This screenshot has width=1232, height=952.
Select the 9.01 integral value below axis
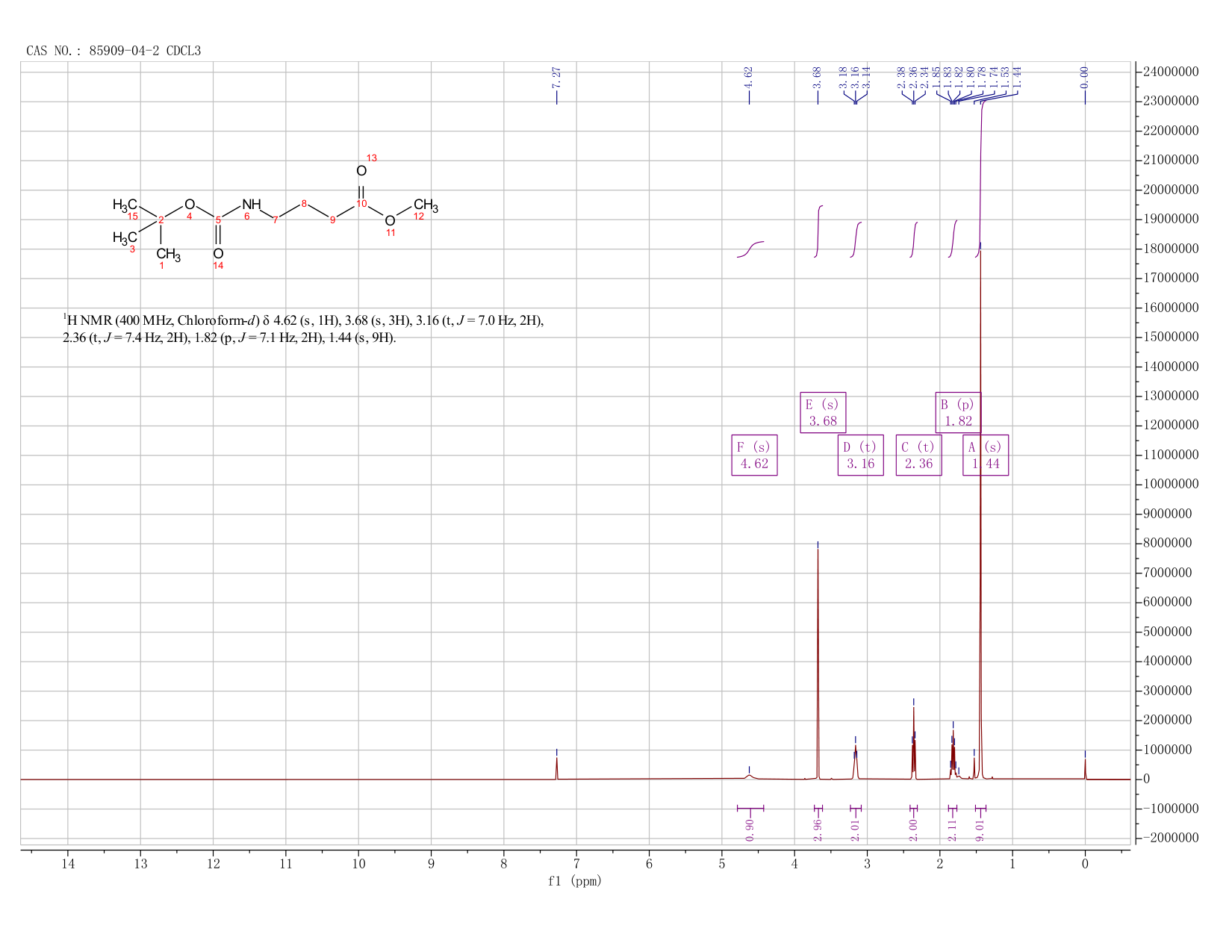[x=980, y=830]
